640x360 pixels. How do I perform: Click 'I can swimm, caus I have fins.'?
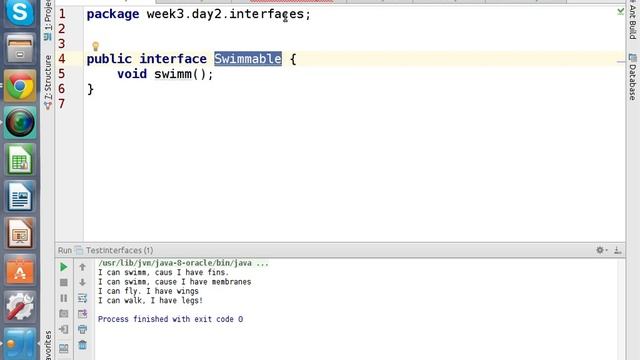[x=163, y=272]
